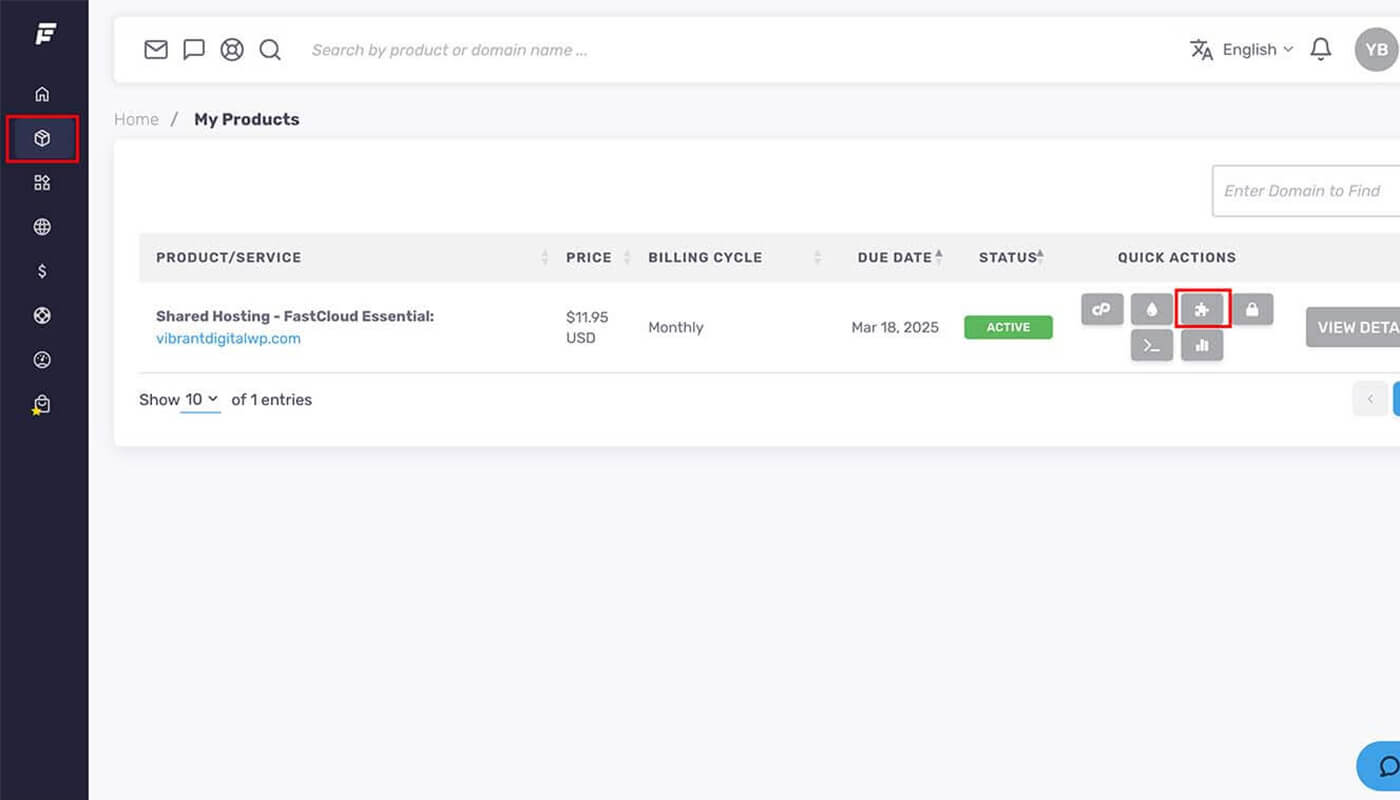The width and height of the screenshot is (1400, 800).
Task: Open the YB user avatar menu
Action: [x=1377, y=50]
